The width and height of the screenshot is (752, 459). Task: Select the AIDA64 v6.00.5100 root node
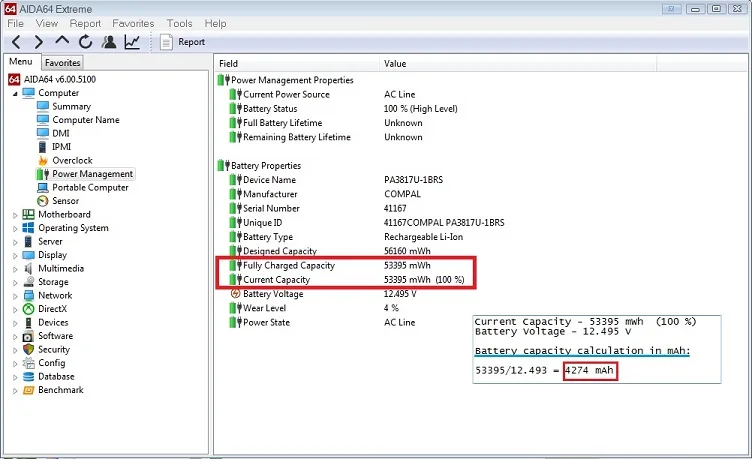tap(52, 79)
